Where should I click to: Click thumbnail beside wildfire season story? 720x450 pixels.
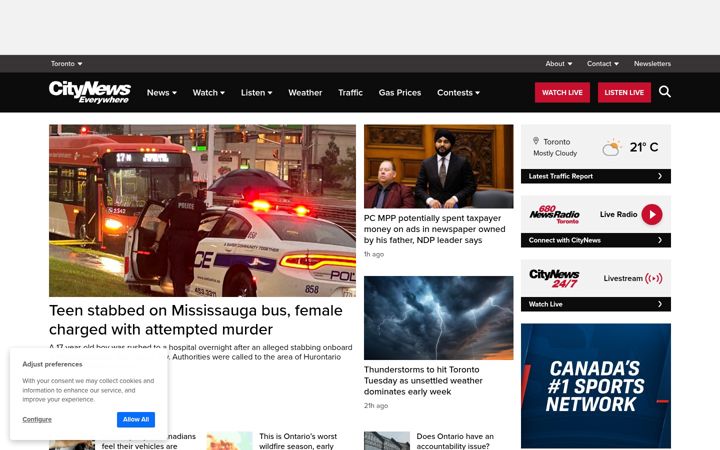point(229,441)
